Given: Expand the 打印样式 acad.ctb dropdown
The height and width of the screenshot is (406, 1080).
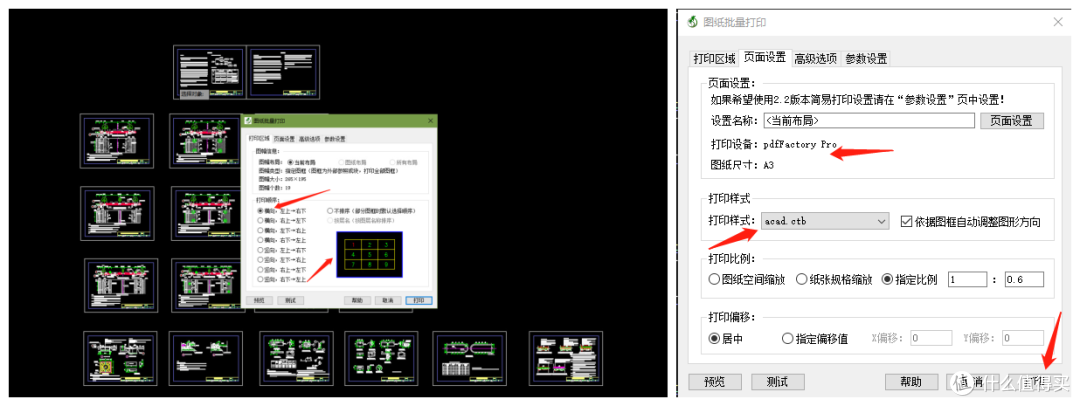Looking at the screenshot, I should pyautogui.click(x=824, y=221).
